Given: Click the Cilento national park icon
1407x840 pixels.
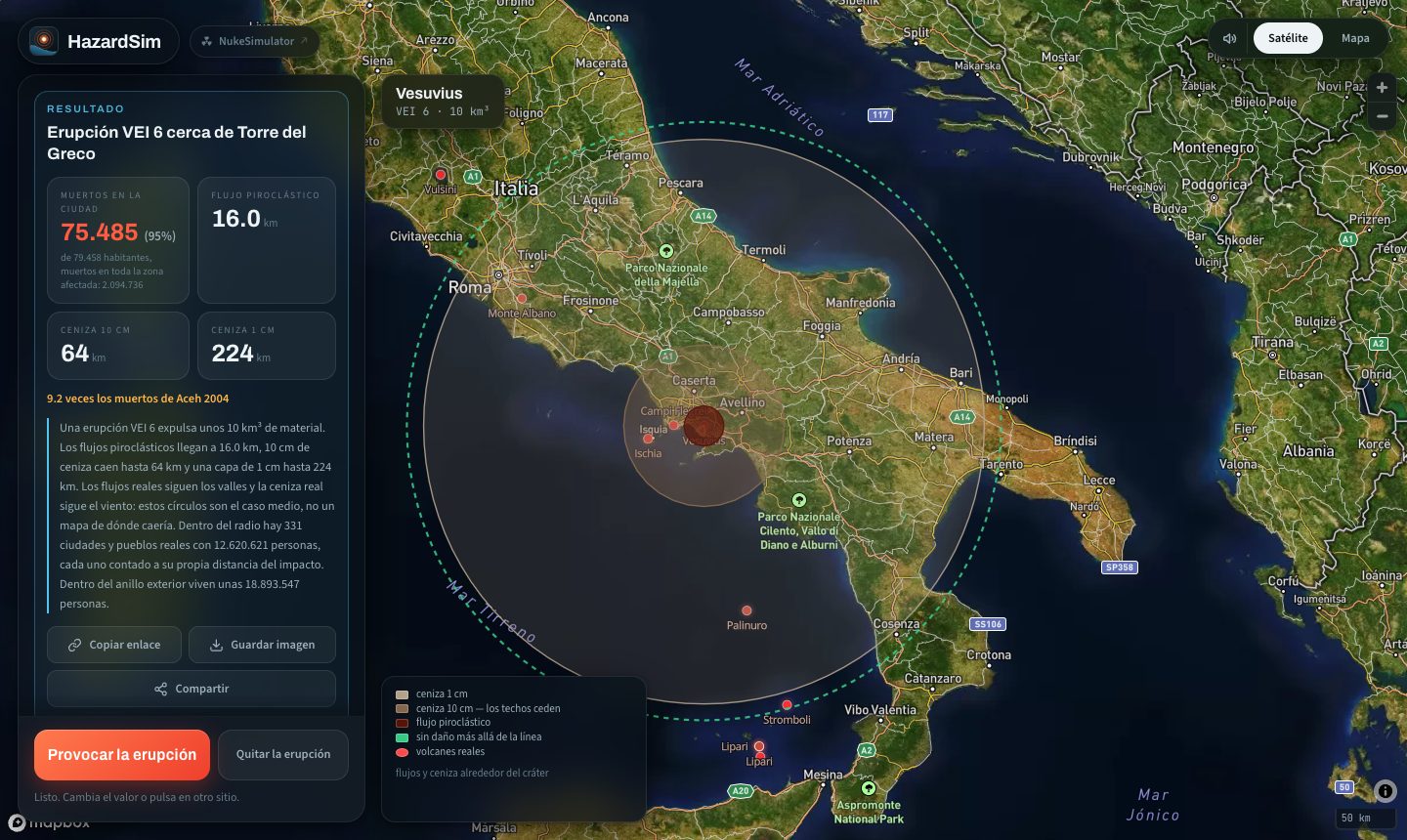Looking at the screenshot, I should (x=799, y=500).
